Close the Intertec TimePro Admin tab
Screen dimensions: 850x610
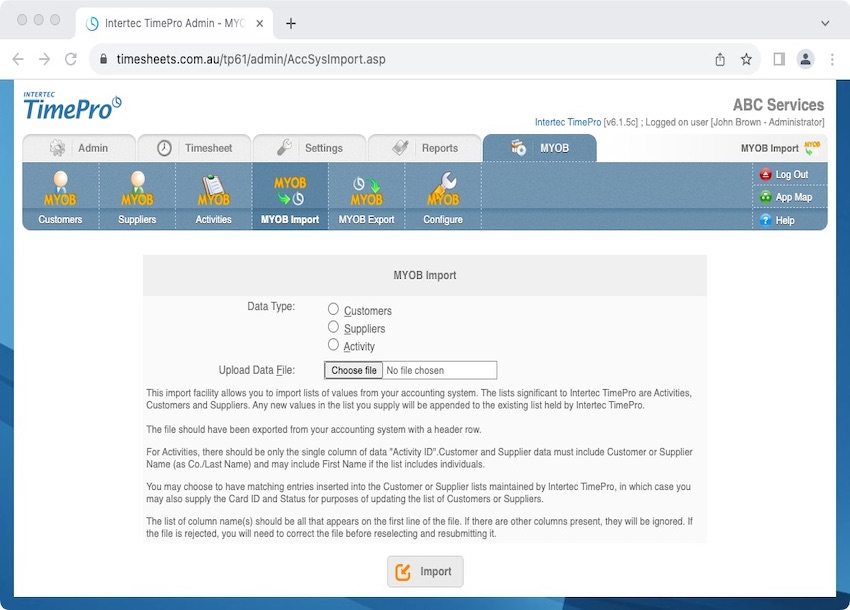click(x=260, y=23)
